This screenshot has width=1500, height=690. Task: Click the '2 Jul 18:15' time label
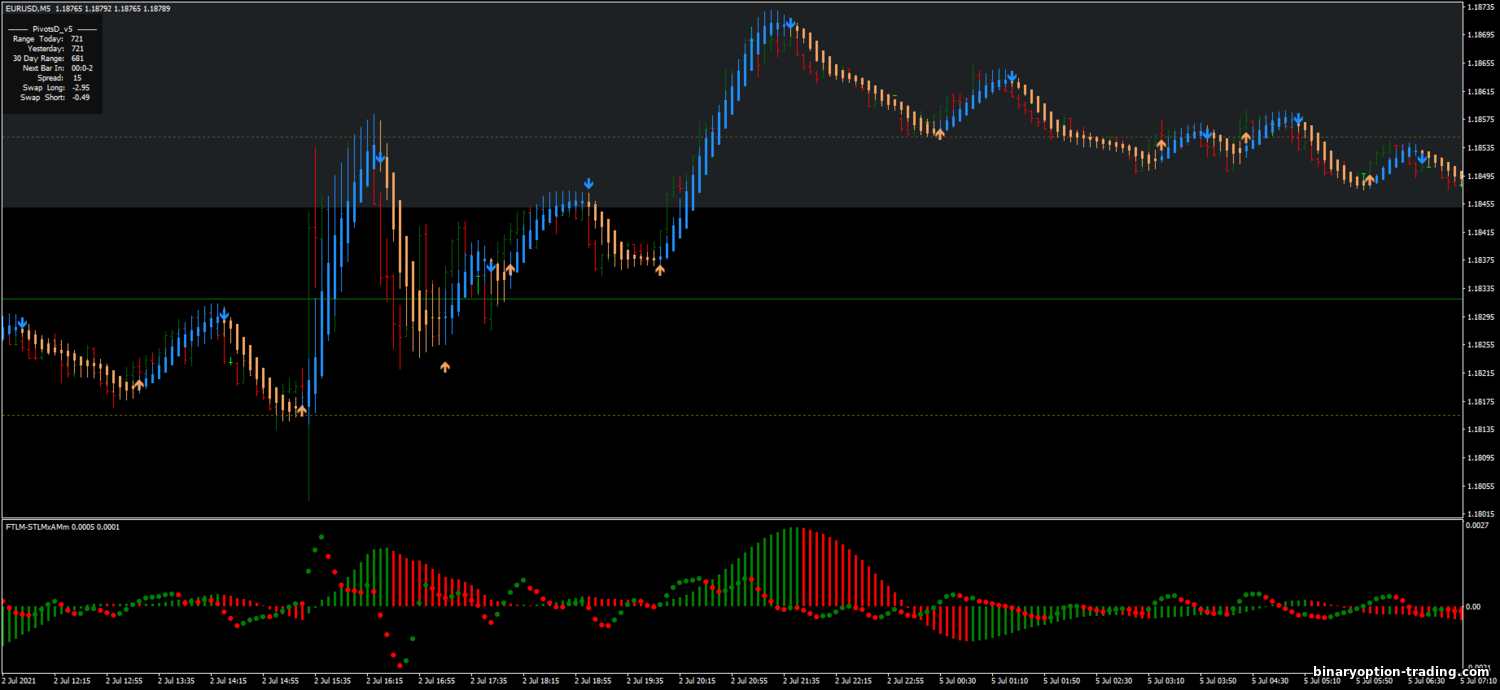coord(541,681)
